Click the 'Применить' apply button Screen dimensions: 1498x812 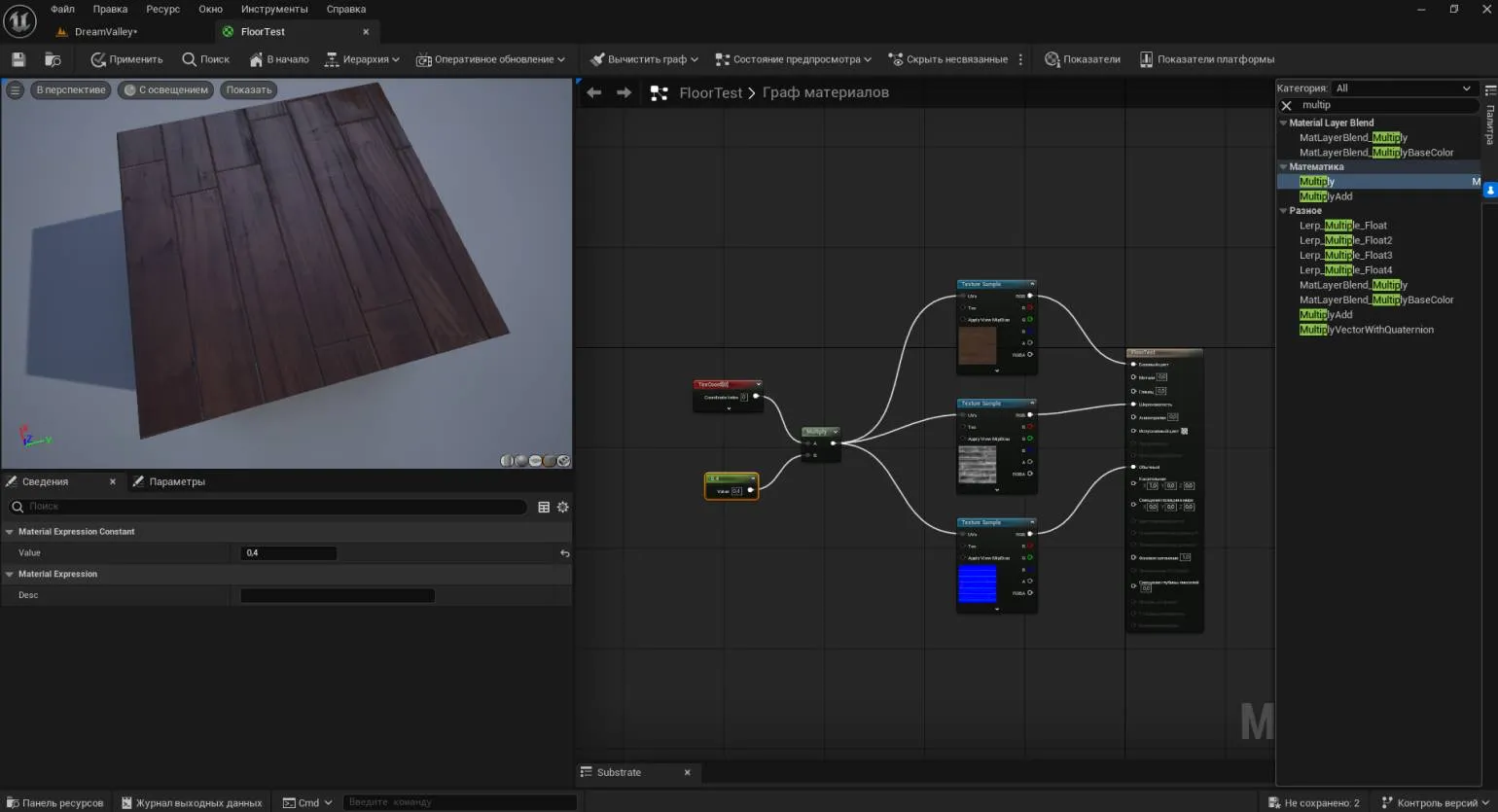(126, 59)
